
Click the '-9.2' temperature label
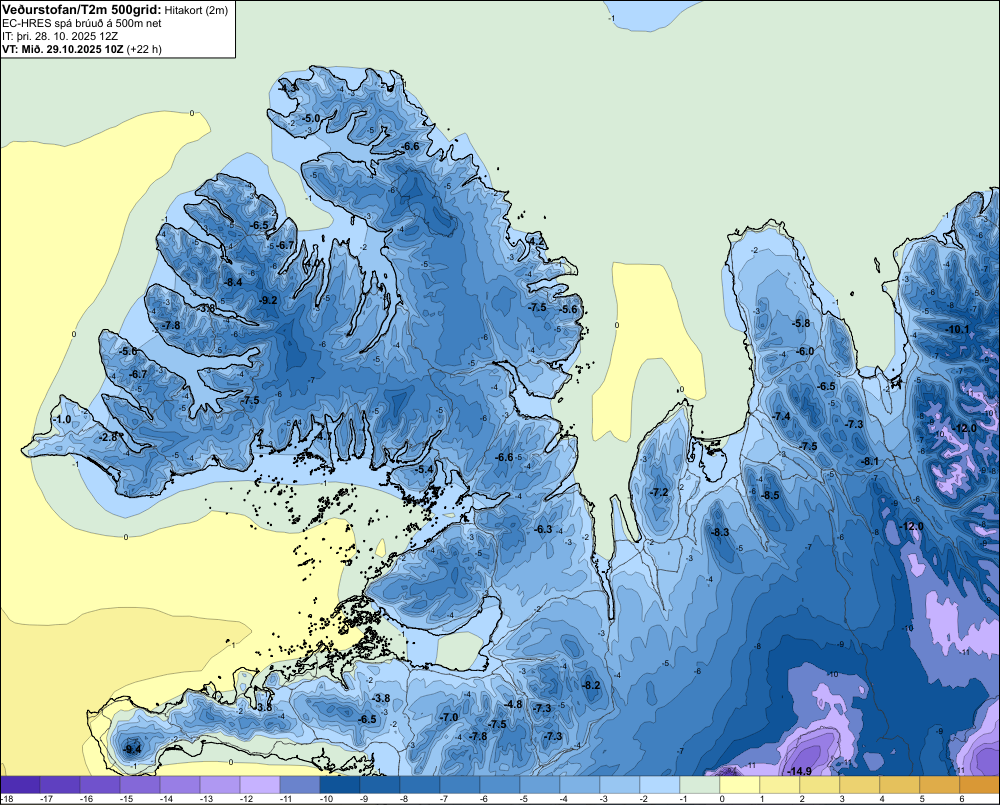[x=268, y=300]
